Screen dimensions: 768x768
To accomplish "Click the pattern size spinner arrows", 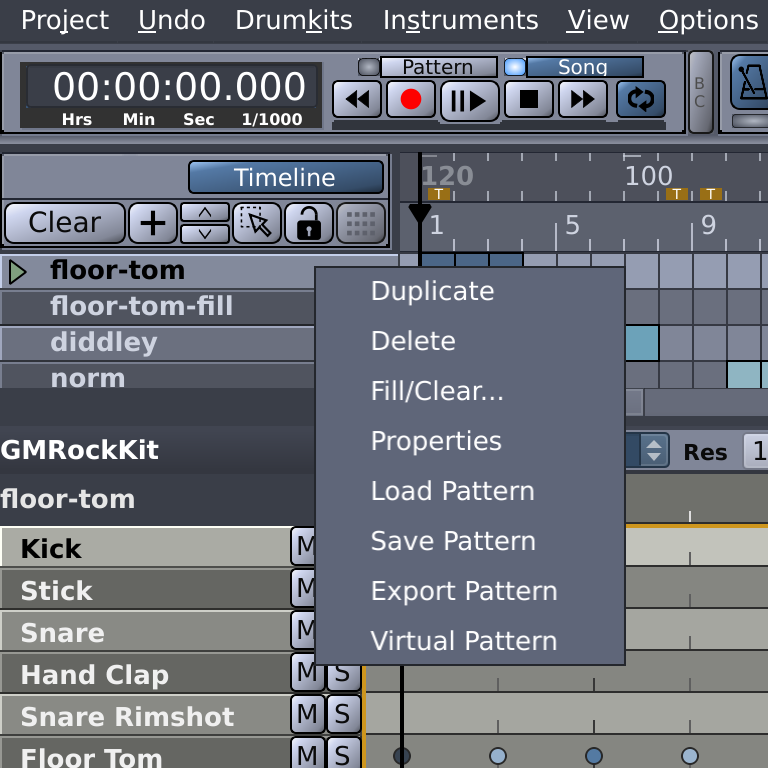I will 654,450.
